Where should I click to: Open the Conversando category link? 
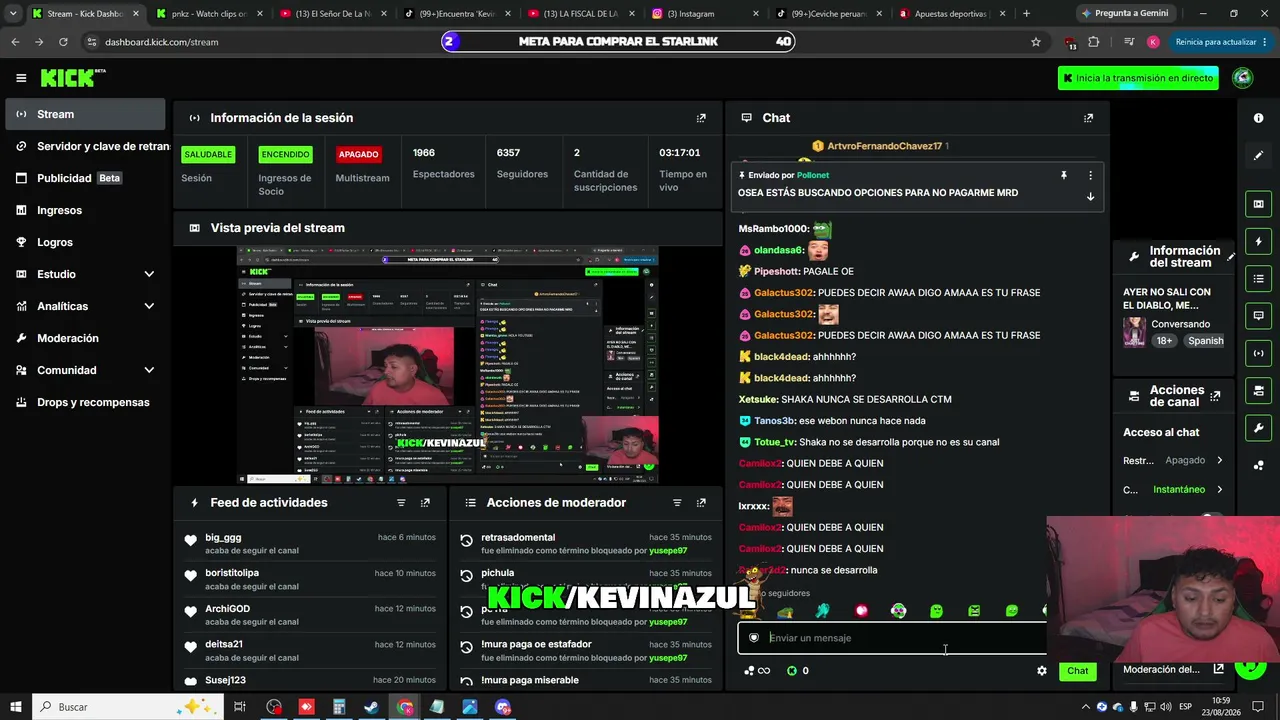[1180, 324]
